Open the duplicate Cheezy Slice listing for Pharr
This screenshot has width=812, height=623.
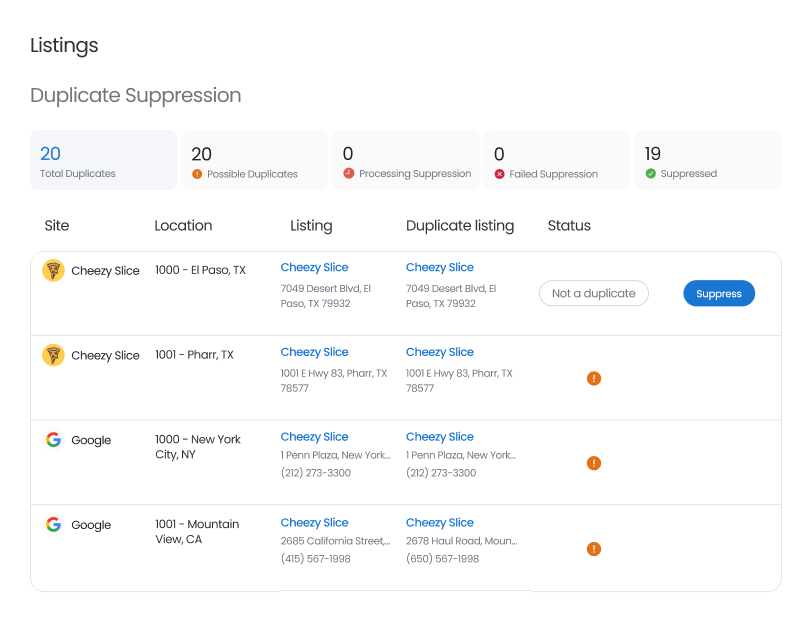pyautogui.click(x=440, y=352)
